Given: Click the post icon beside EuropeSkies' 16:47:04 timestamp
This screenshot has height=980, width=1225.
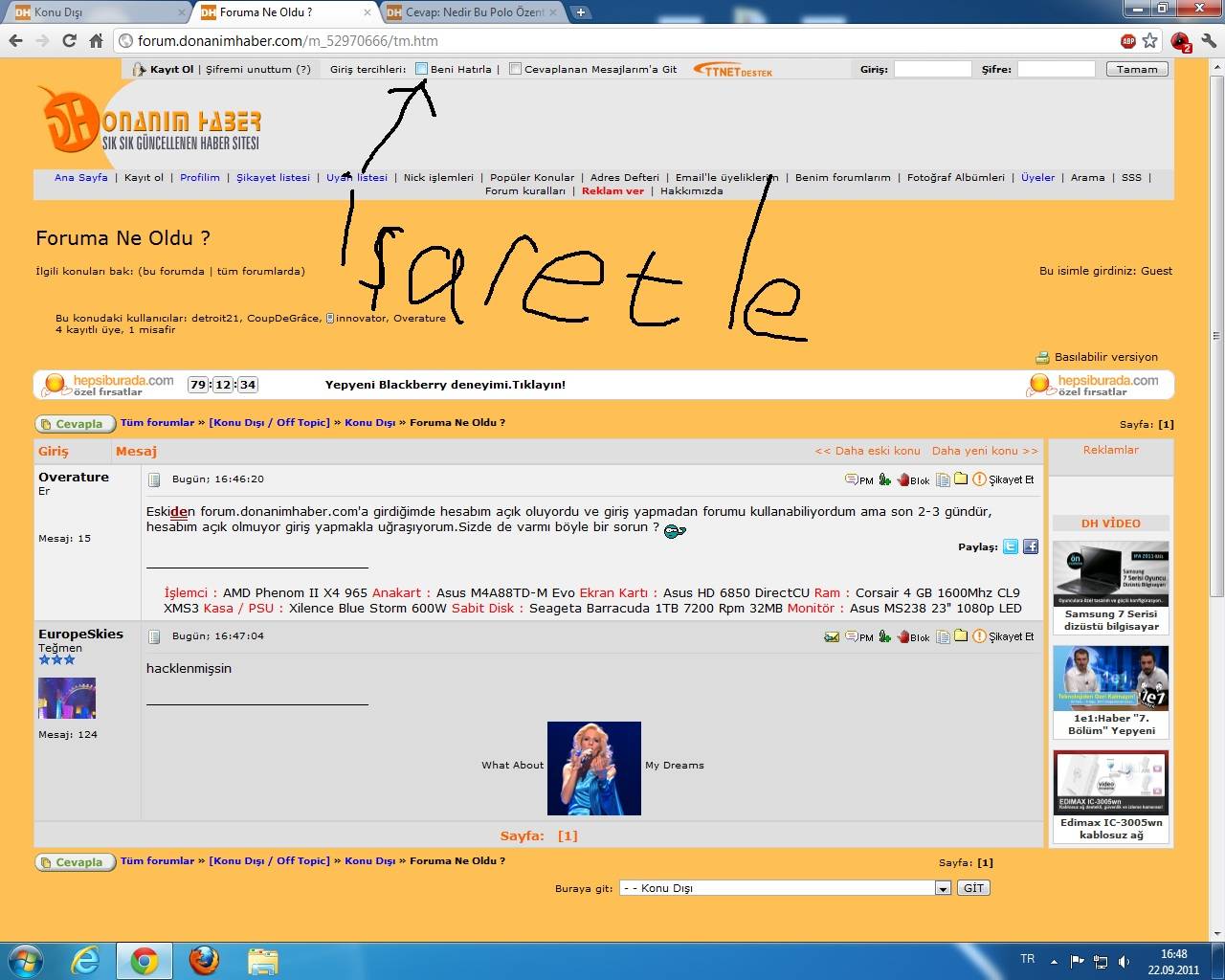Looking at the screenshot, I should pyautogui.click(x=153, y=636).
